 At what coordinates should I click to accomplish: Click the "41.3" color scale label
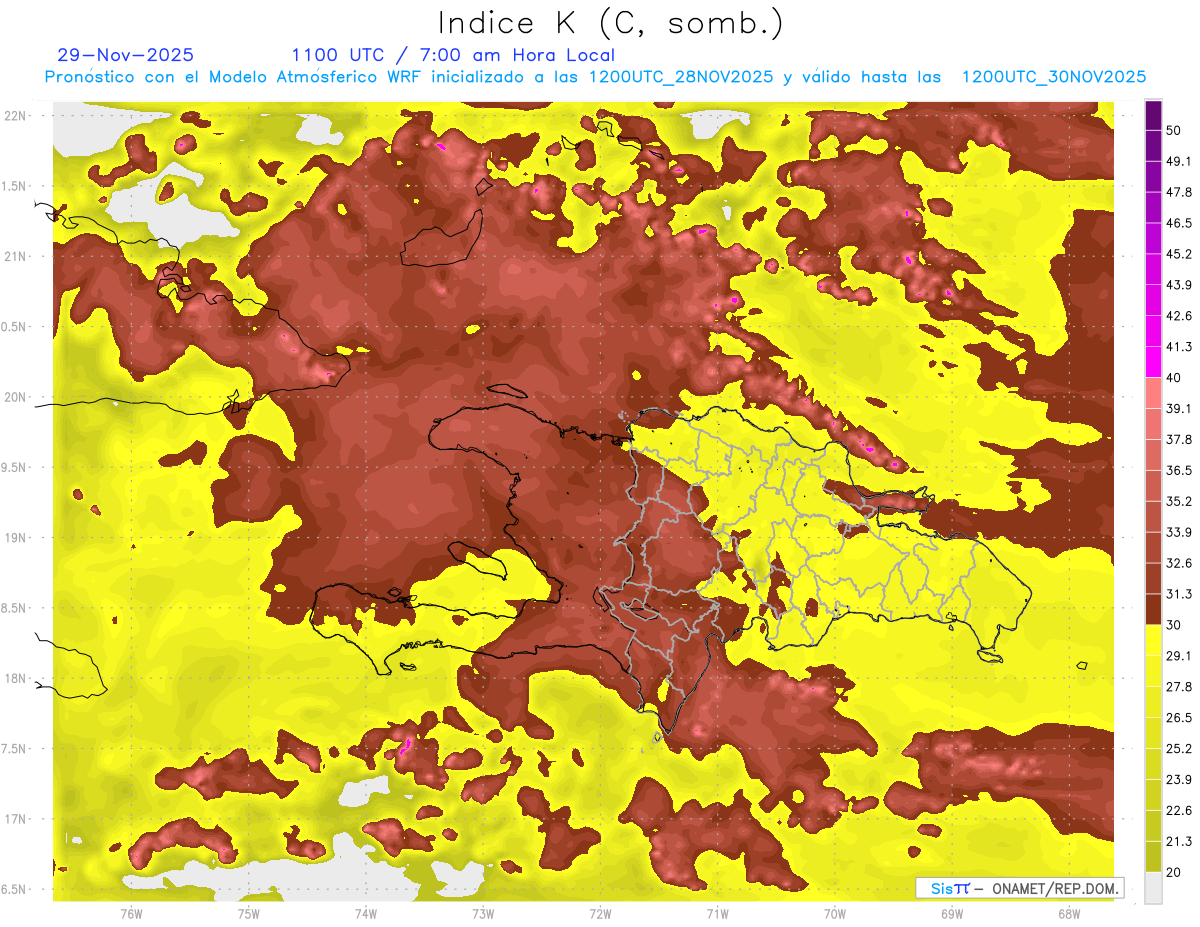(1179, 347)
